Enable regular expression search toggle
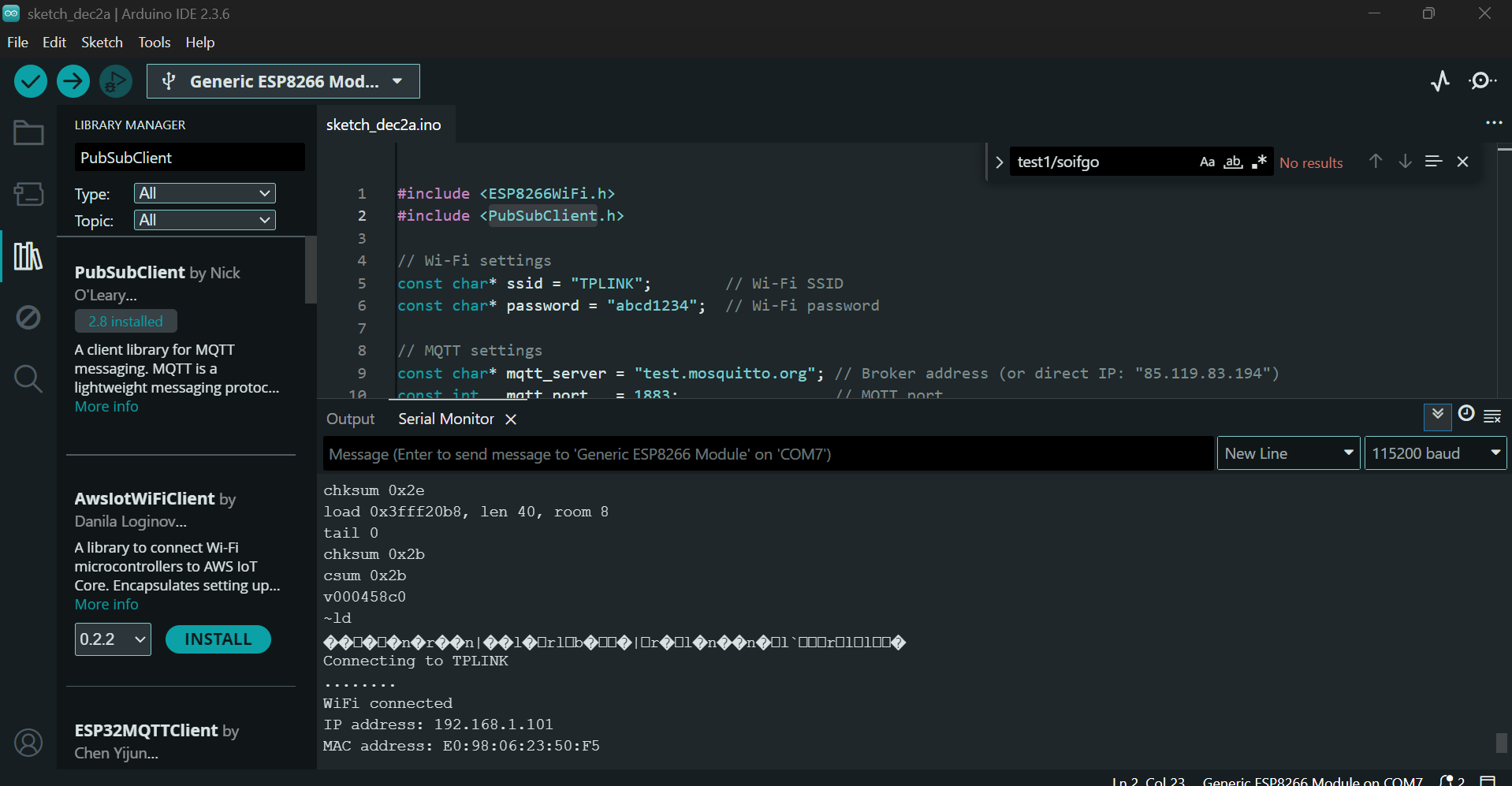The image size is (1512, 786). [1259, 161]
